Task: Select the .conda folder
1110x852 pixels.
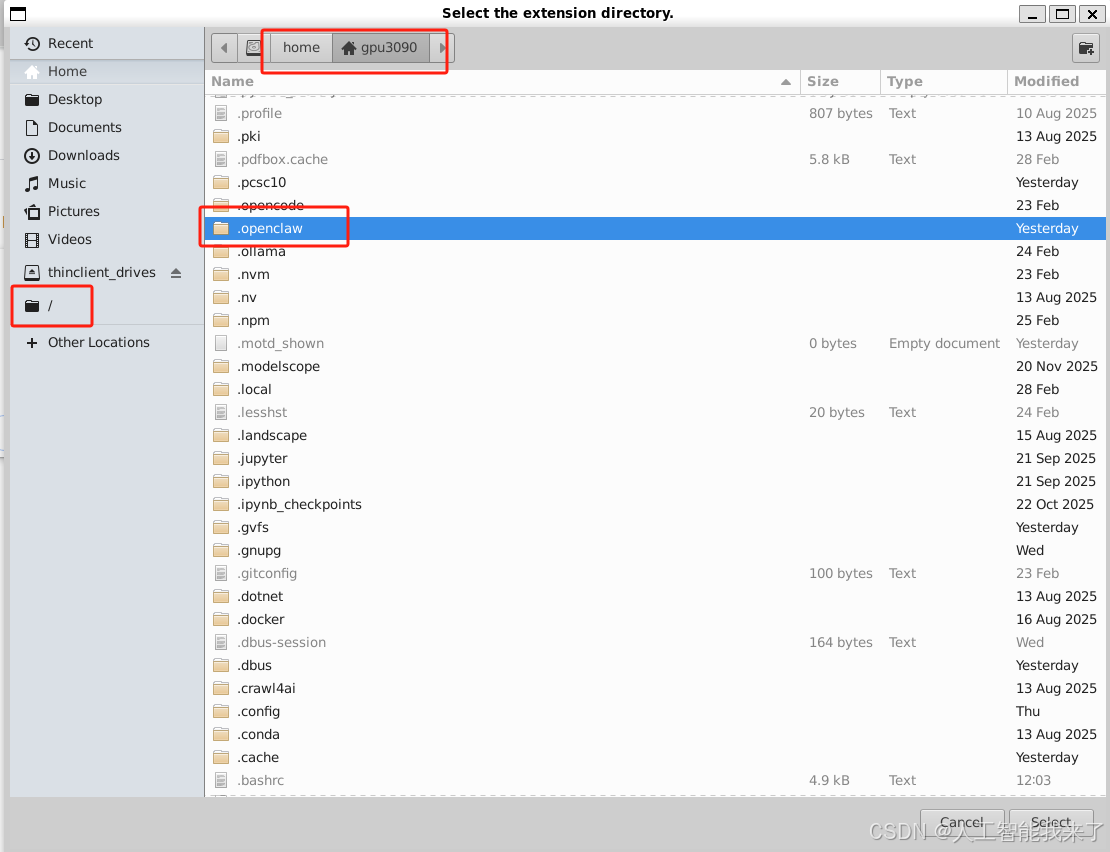Action: tap(656, 735)
